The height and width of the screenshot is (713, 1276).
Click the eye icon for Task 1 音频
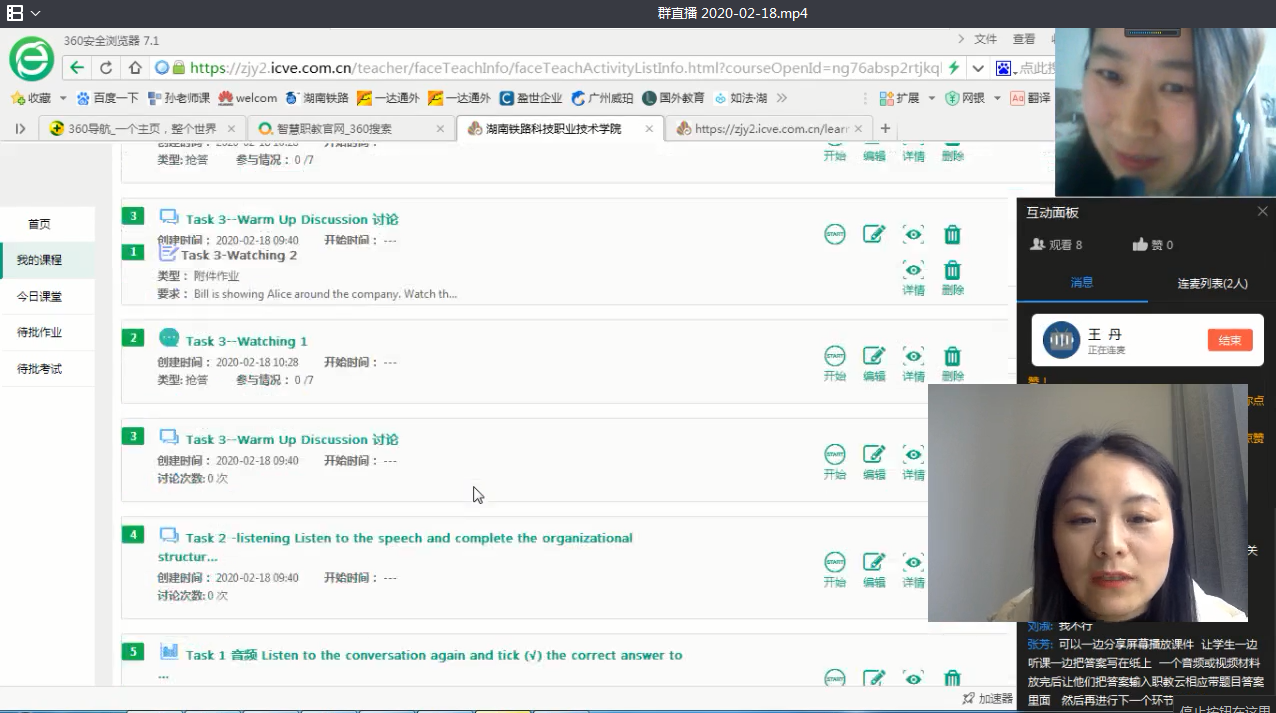913,679
